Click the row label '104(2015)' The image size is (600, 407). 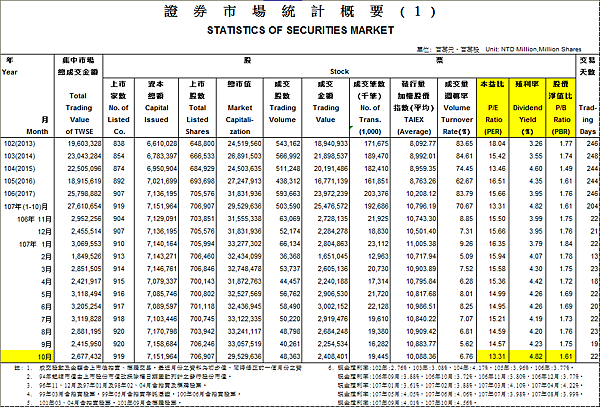pyautogui.click(x=20, y=169)
